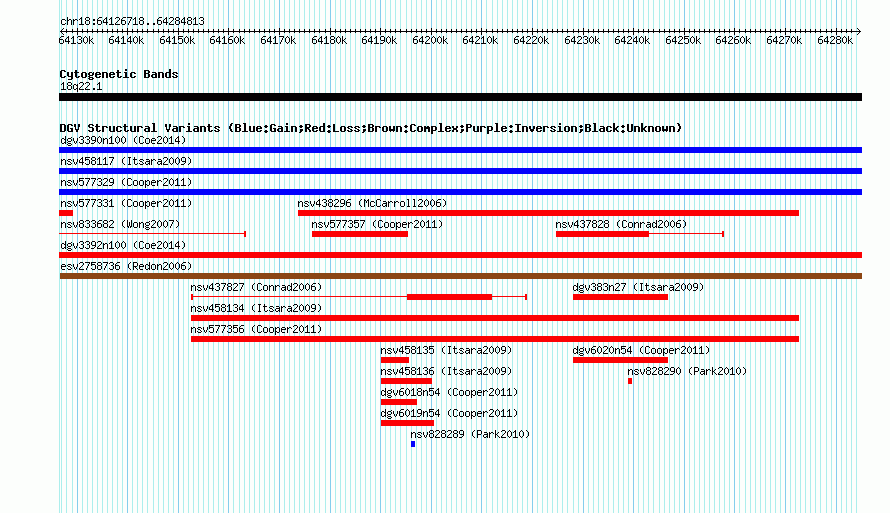This screenshot has height=513, width=890.
Task: Select the tiny red nsv828290 marker
Action: 630,381
